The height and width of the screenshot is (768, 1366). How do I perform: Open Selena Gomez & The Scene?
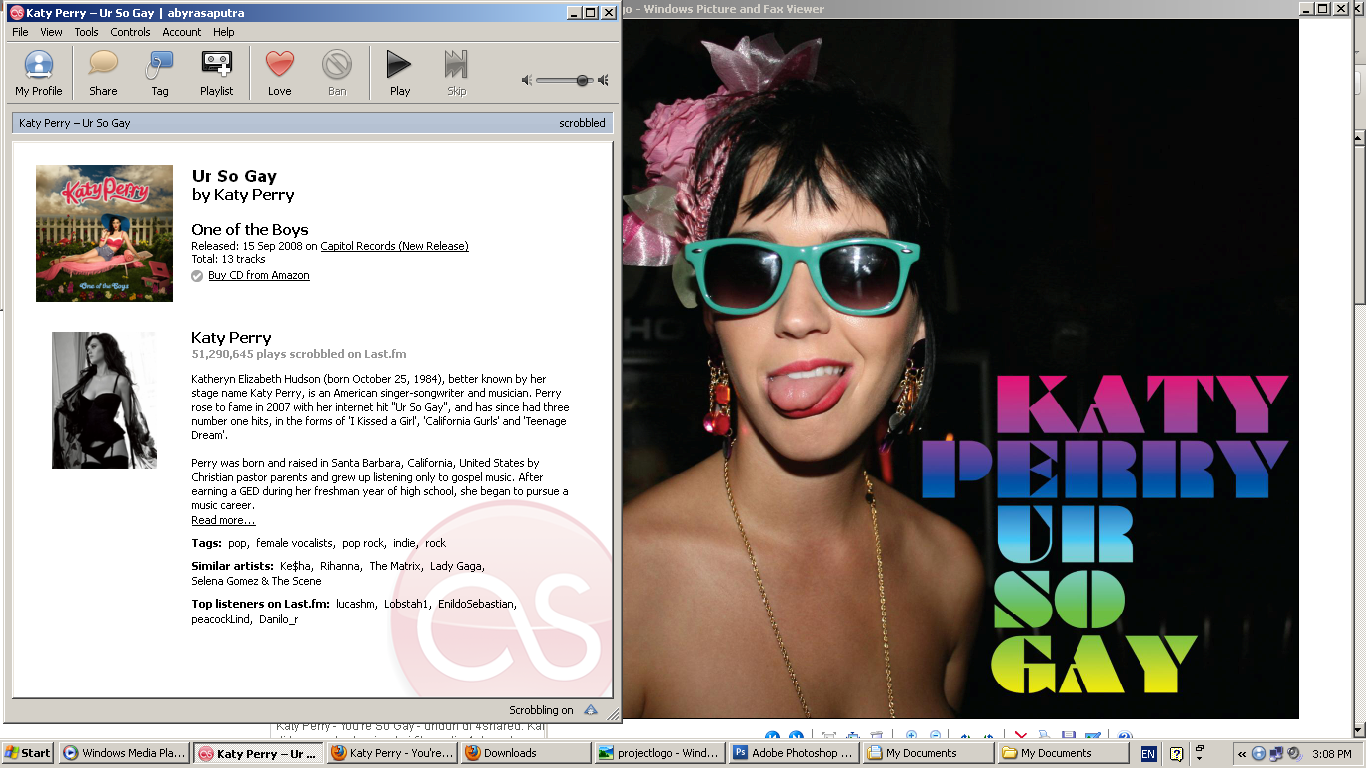[256, 581]
